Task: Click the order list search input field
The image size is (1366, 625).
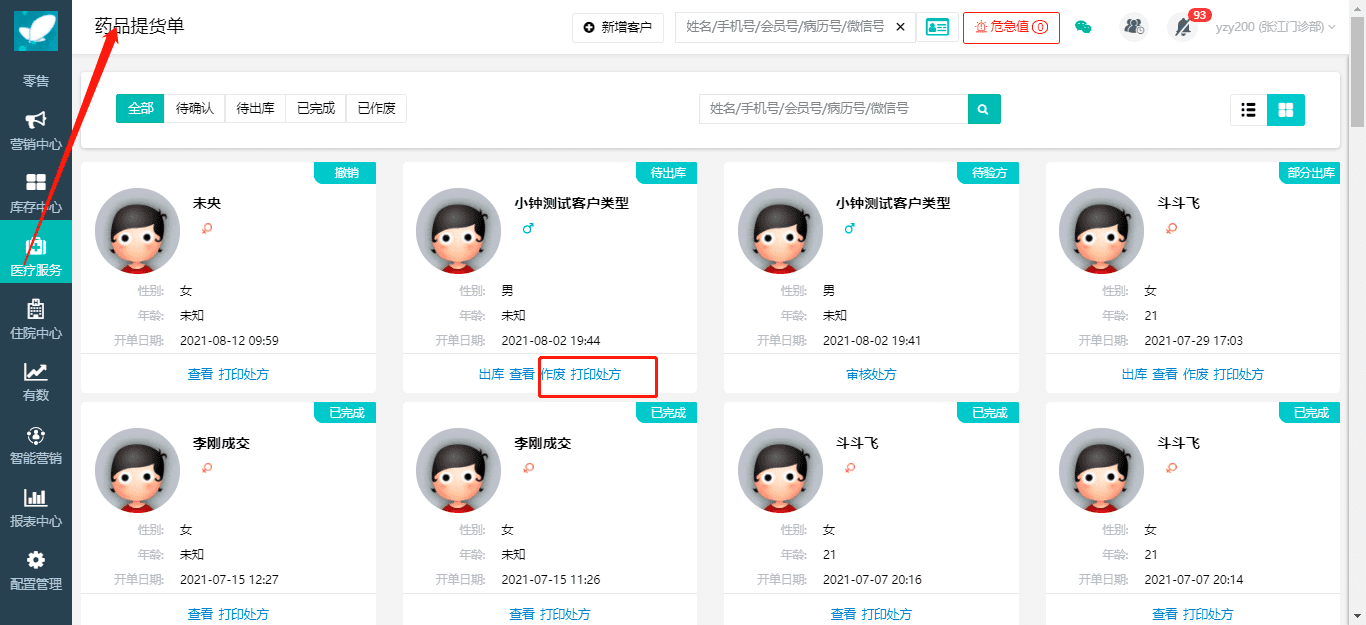Action: point(832,108)
